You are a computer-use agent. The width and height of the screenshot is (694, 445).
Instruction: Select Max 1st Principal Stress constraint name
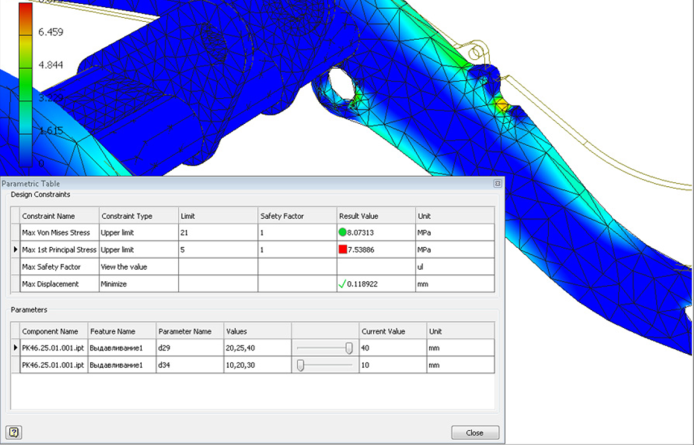[x=59, y=250]
